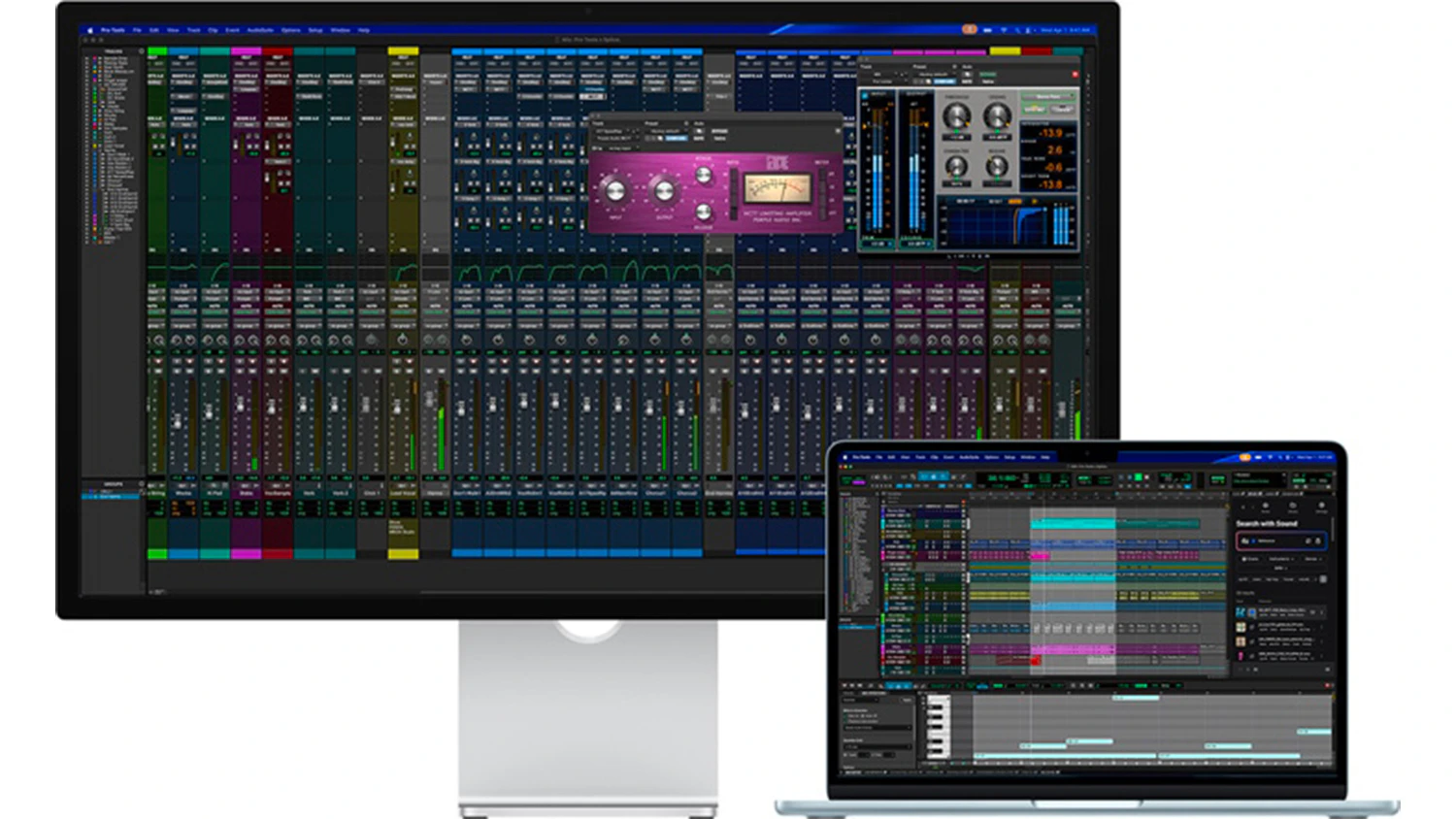
Task: Toggle COMPARE on the purple compressor plug-in
Action: [x=677, y=139]
